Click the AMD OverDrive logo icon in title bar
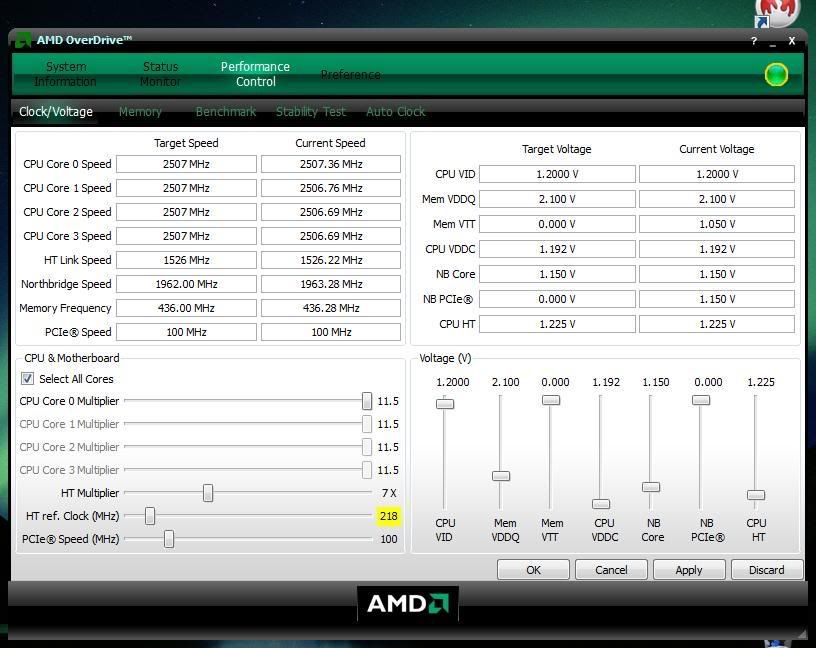The height and width of the screenshot is (648, 816). pyautogui.click(x=23, y=40)
